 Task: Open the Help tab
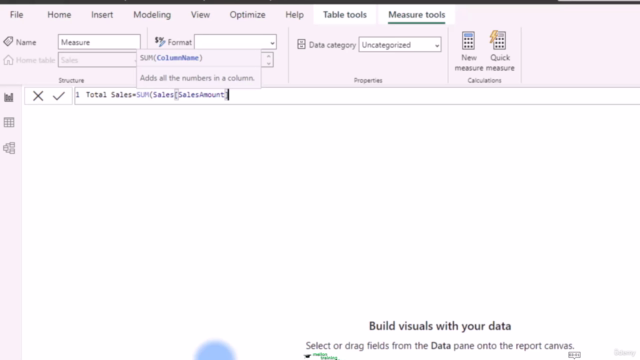point(294,15)
